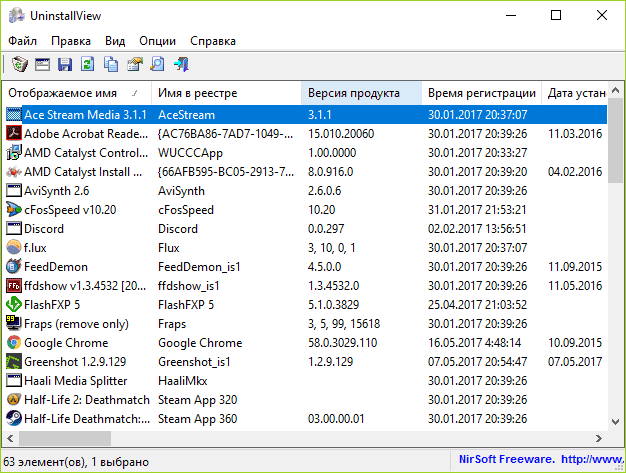Image resolution: width=626 pixels, height=473 pixels.
Task: Click the Uninstall recycle bin toolbar icon
Action: 20,65
